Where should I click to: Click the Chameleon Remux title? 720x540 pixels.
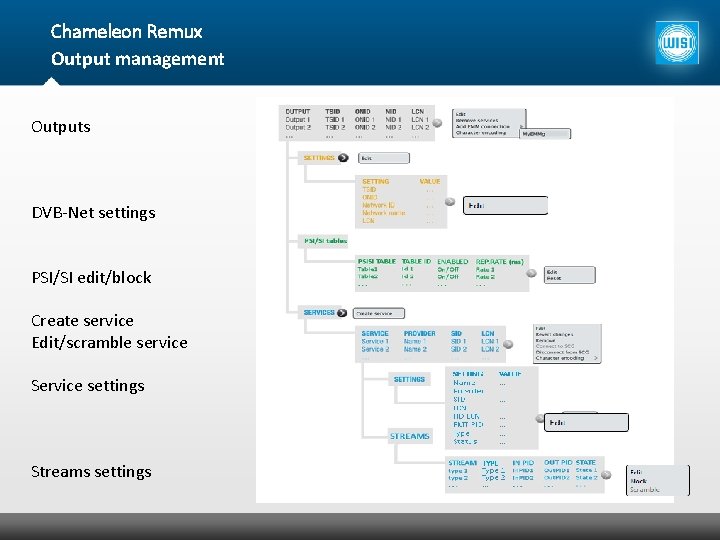coord(126,32)
